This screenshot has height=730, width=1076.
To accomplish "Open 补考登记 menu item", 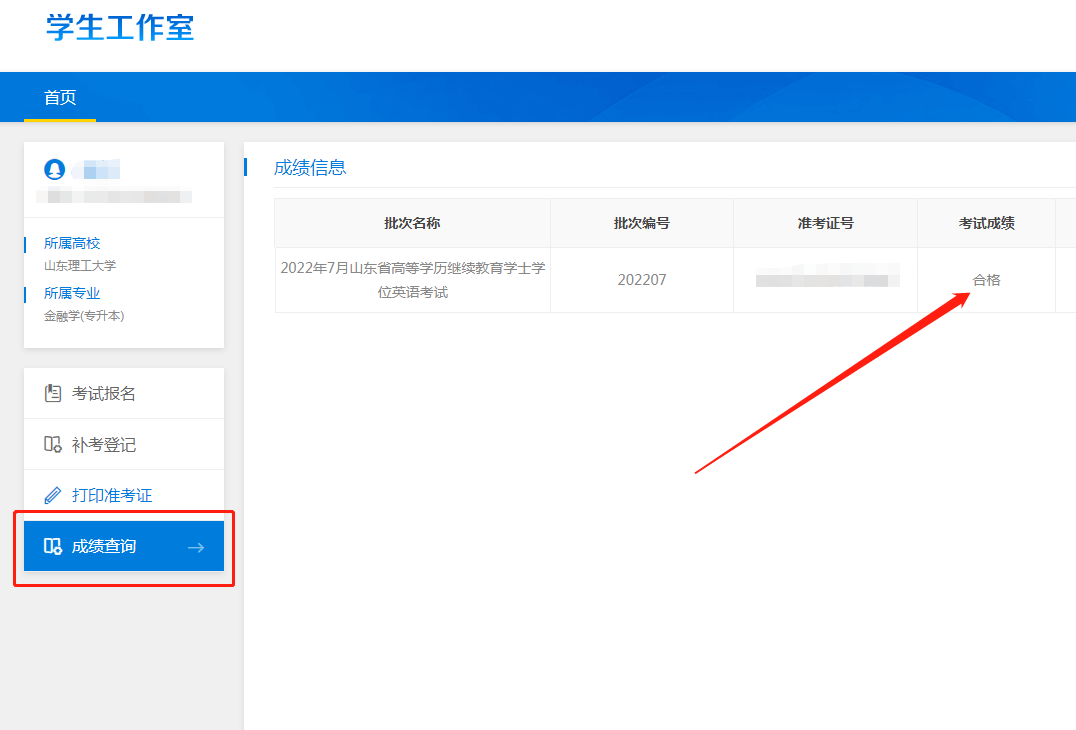I will [x=124, y=445].
